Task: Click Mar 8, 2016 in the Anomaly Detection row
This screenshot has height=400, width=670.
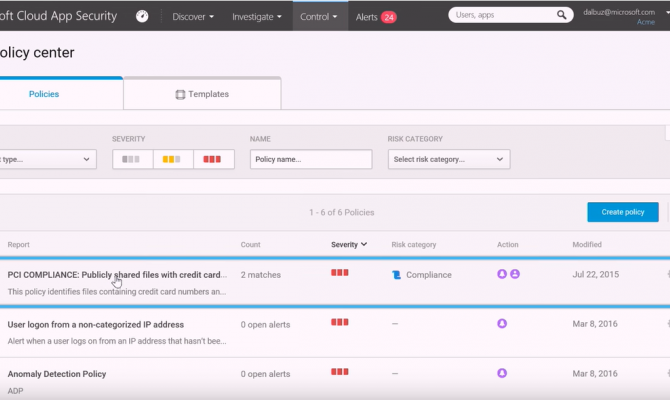Action: coord(595,374)
